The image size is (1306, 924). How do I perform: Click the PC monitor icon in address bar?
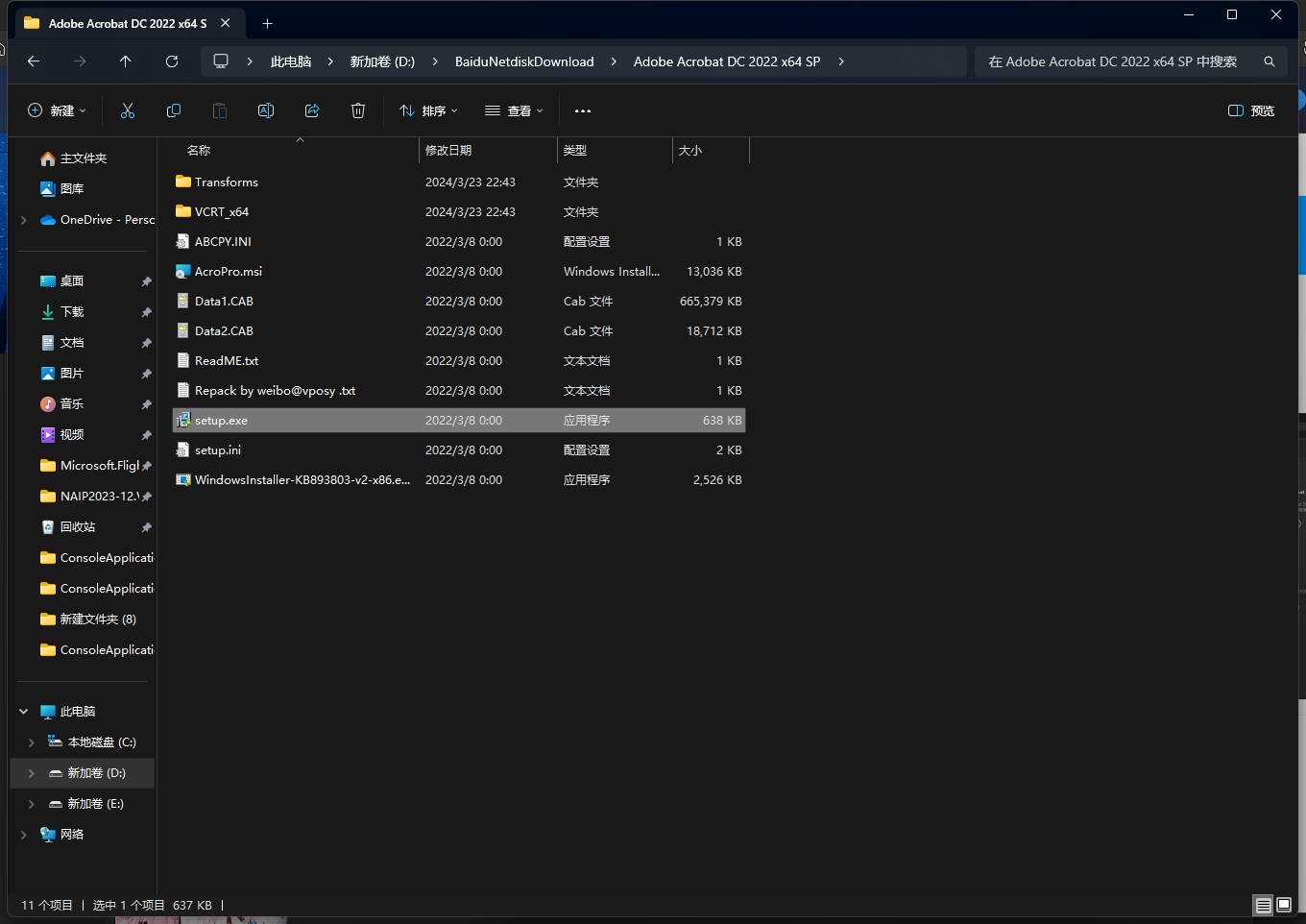[x=221, y=61]
